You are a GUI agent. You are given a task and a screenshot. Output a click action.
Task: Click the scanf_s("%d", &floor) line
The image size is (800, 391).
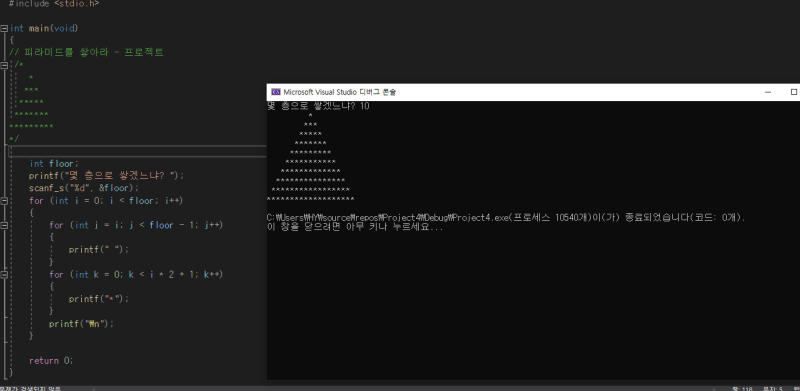click(84, 188)
